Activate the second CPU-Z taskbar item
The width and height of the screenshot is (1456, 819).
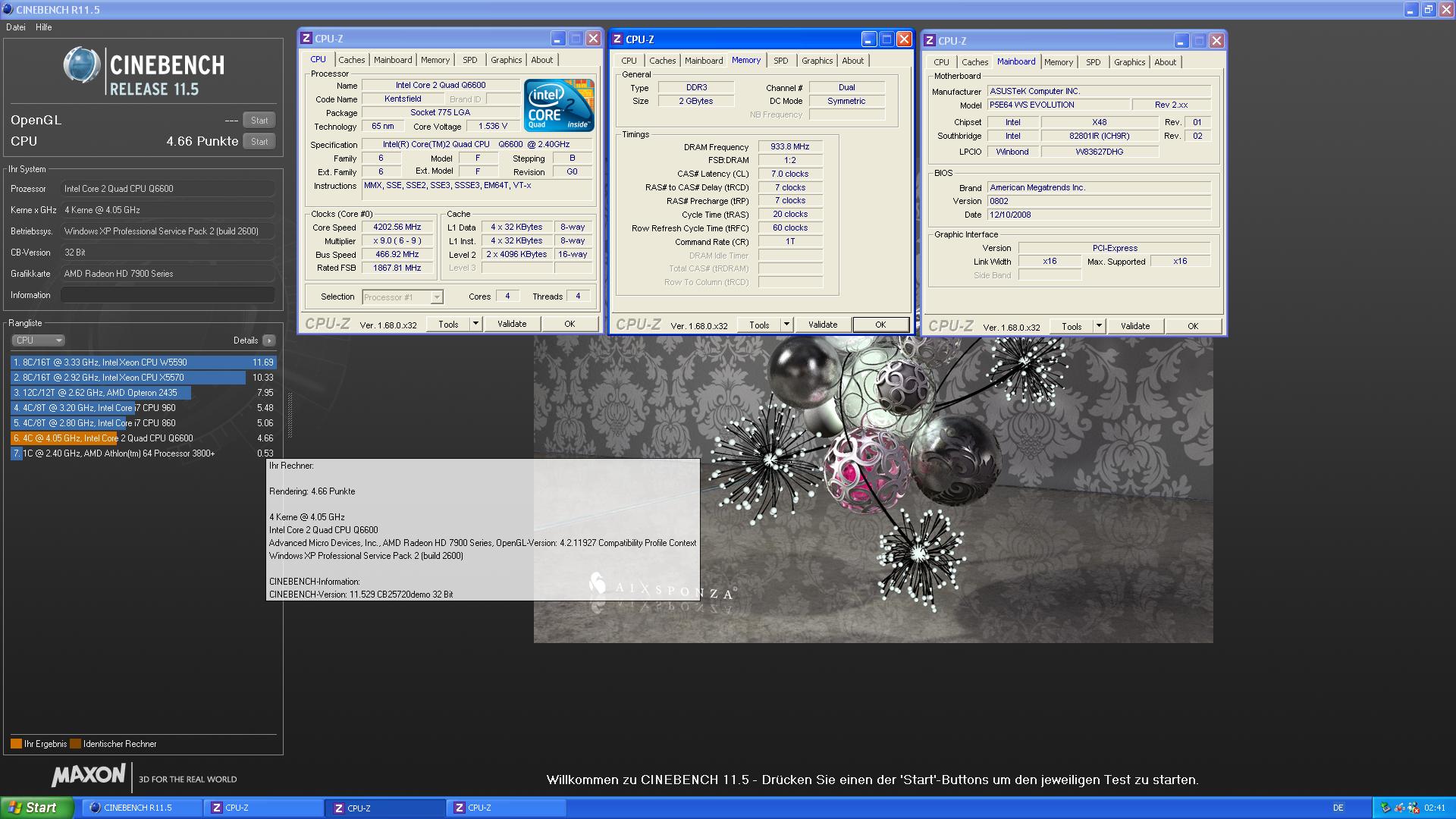coord(385,808)
